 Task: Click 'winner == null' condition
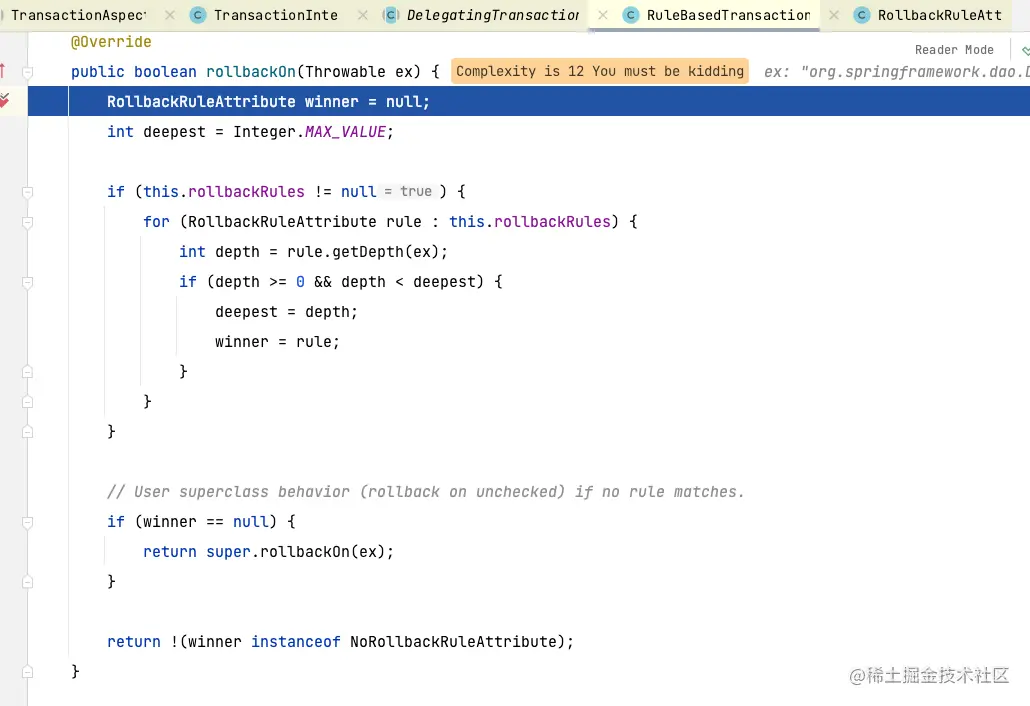point(206,522)
